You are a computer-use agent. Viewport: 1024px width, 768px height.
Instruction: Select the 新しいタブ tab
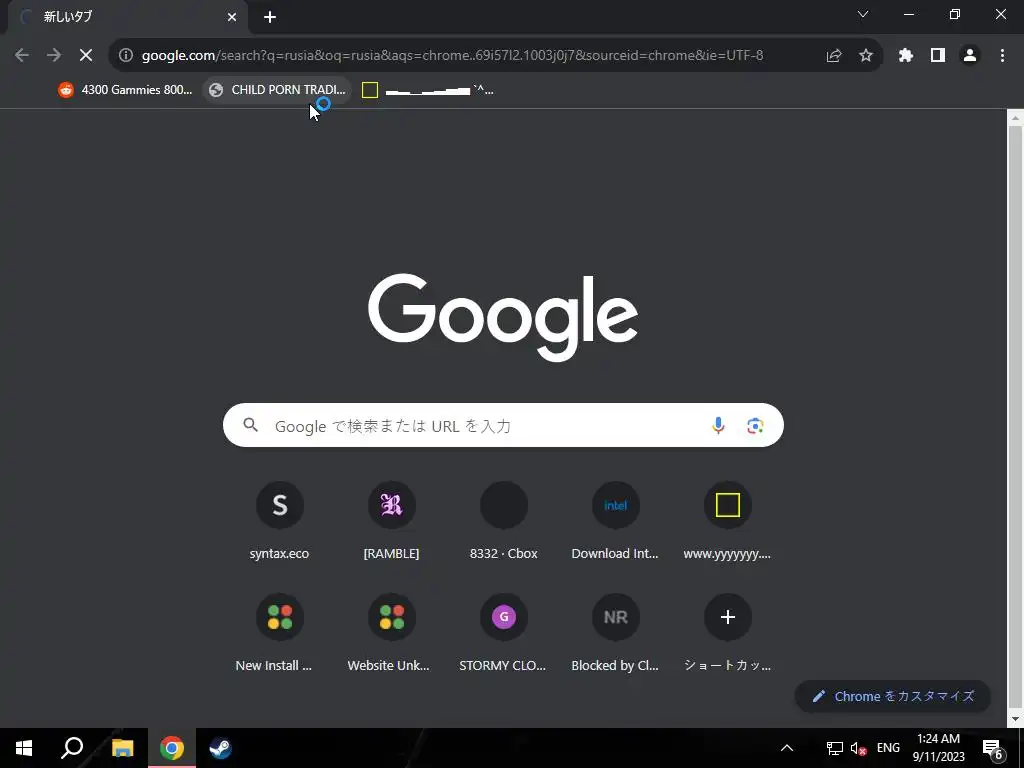click(127, 17)
